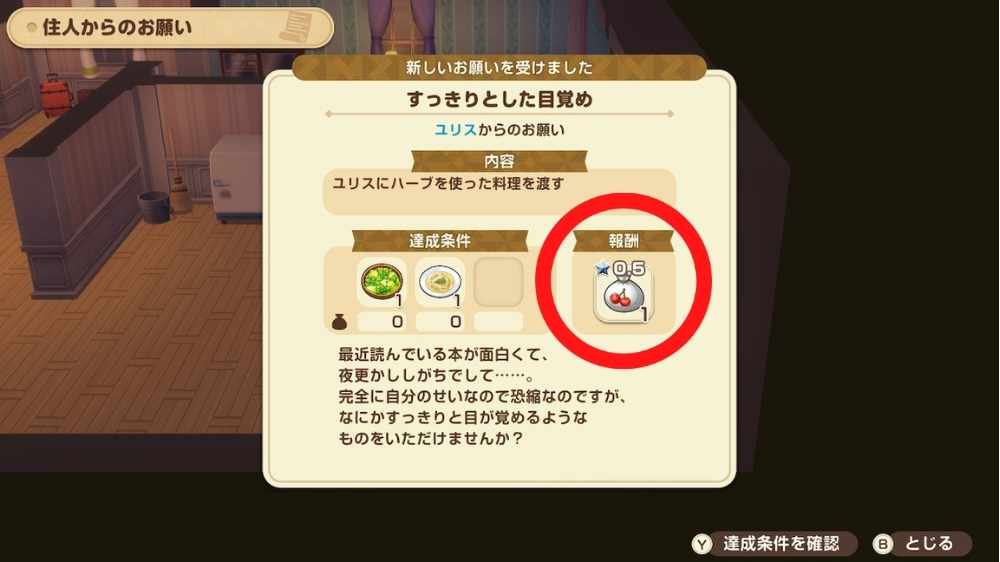Viewport: 1000px width, 562px height.
Task: Select the cherry reward bag icon
Action: pyautogui.click(x=621, y=294)
